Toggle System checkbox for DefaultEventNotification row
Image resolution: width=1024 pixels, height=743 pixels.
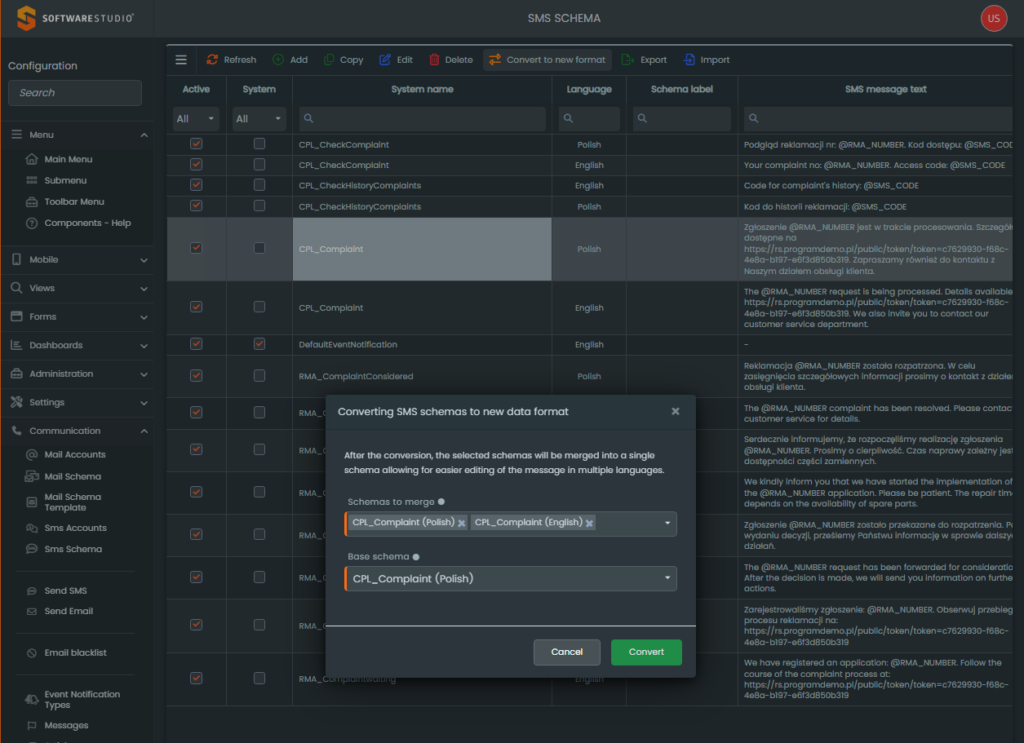click(259, 344)
